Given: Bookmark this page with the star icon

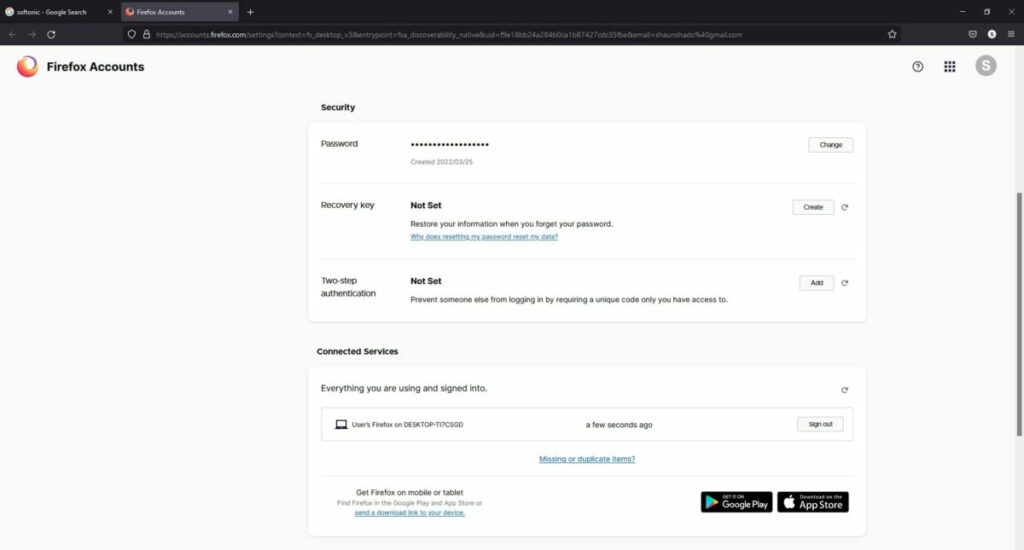Looking at the screenshot, I should tap(892, 34).
